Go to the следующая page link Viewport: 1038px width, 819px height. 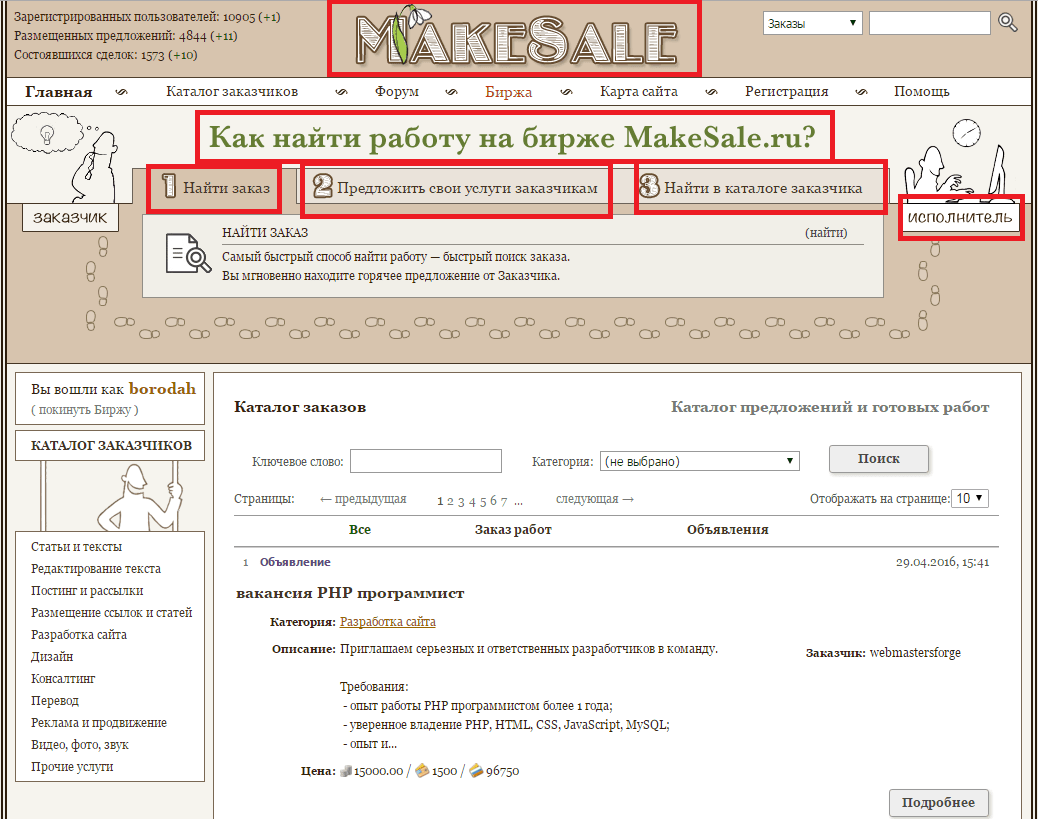pyautogui.click(x=594, y=499)
